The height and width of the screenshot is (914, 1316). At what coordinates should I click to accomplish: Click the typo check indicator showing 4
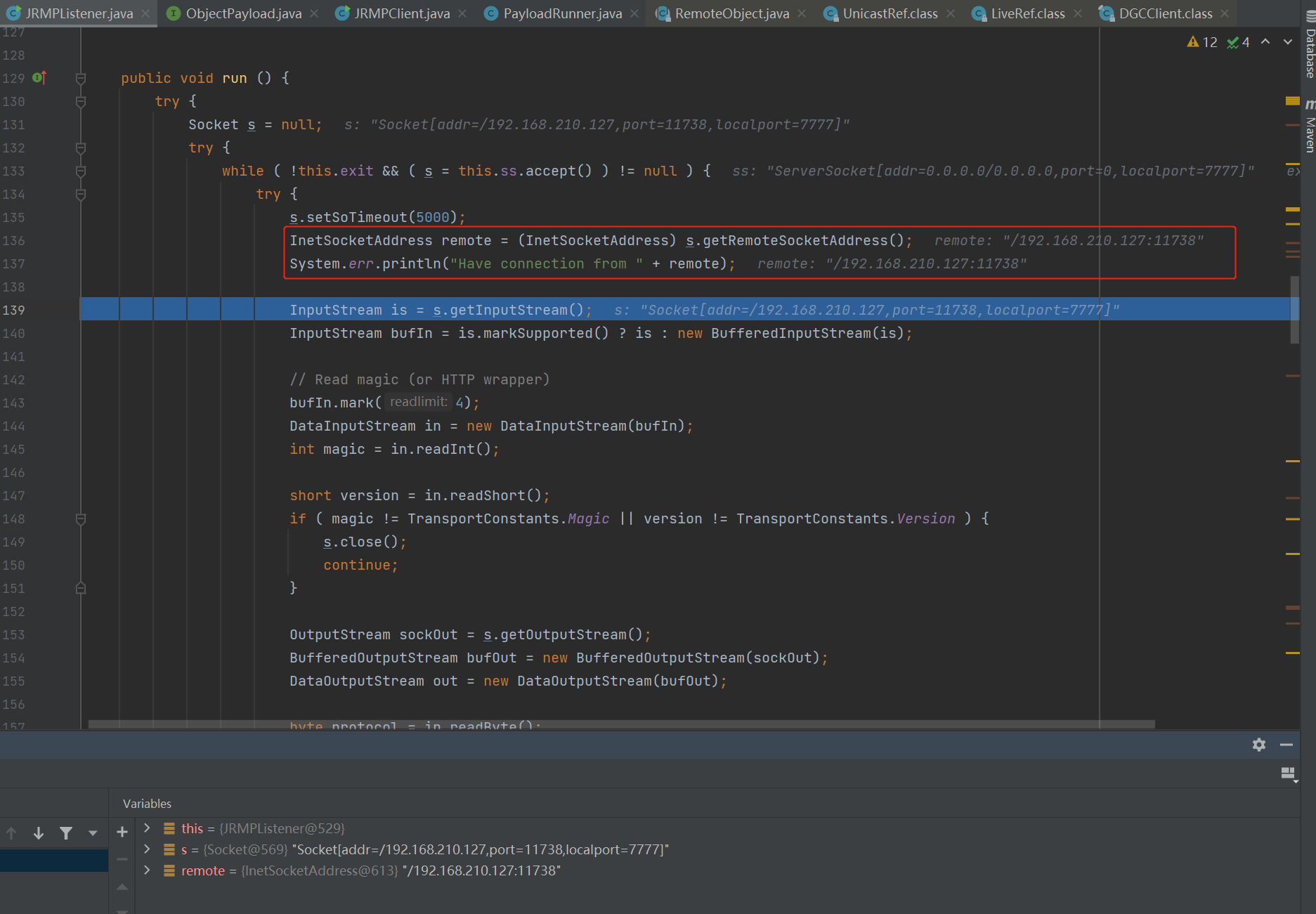(1238, 42)
